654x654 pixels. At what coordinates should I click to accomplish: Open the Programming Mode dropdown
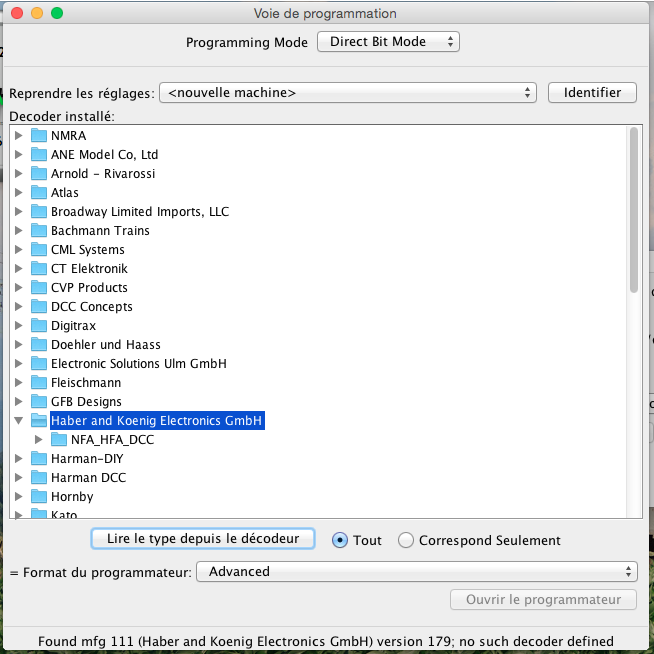tap(388, 42)
